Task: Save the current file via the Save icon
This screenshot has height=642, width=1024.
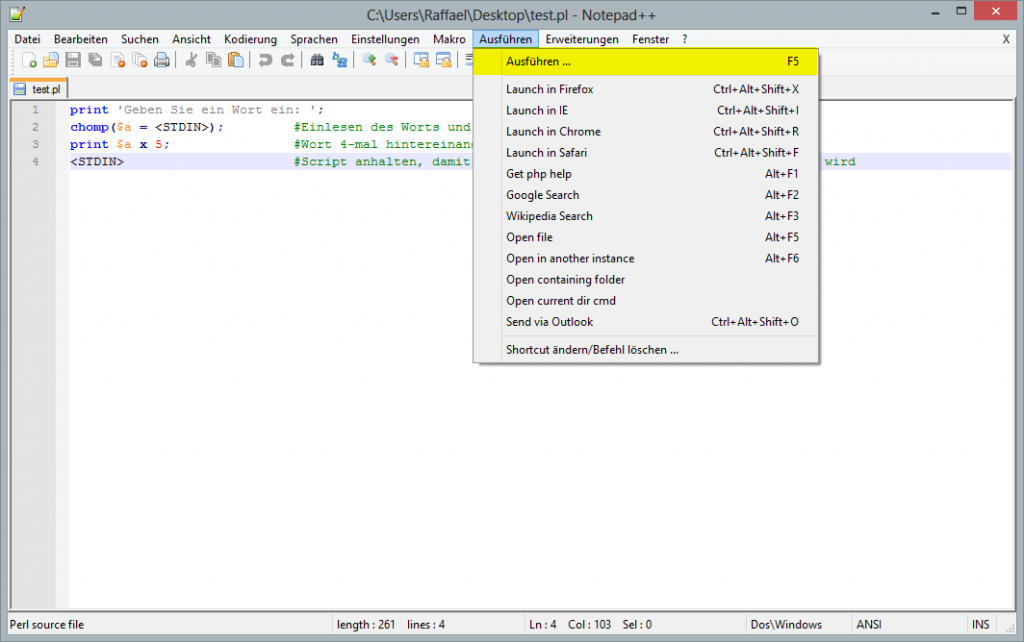Action: click(71, 60)
